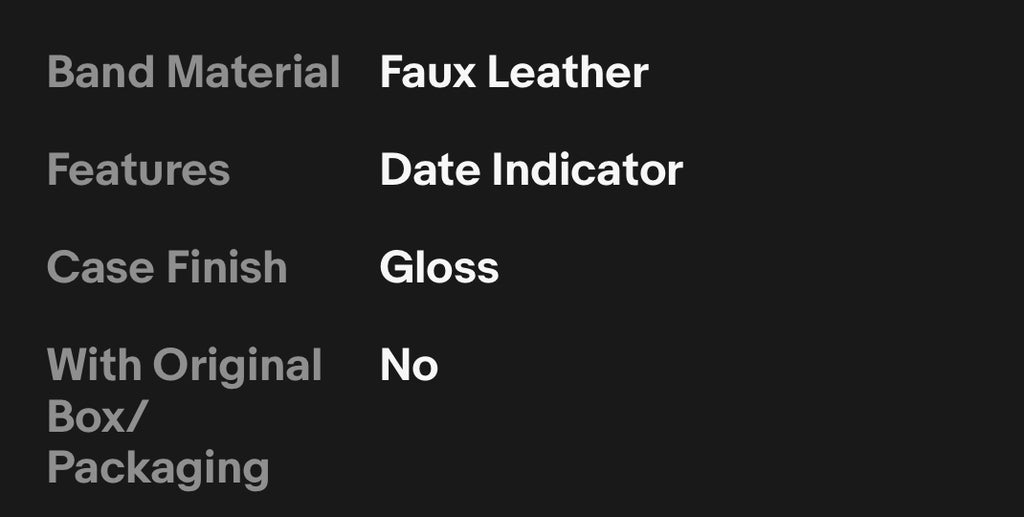Click the word "With"
1024x517 pixels.
tap(96, 365)
